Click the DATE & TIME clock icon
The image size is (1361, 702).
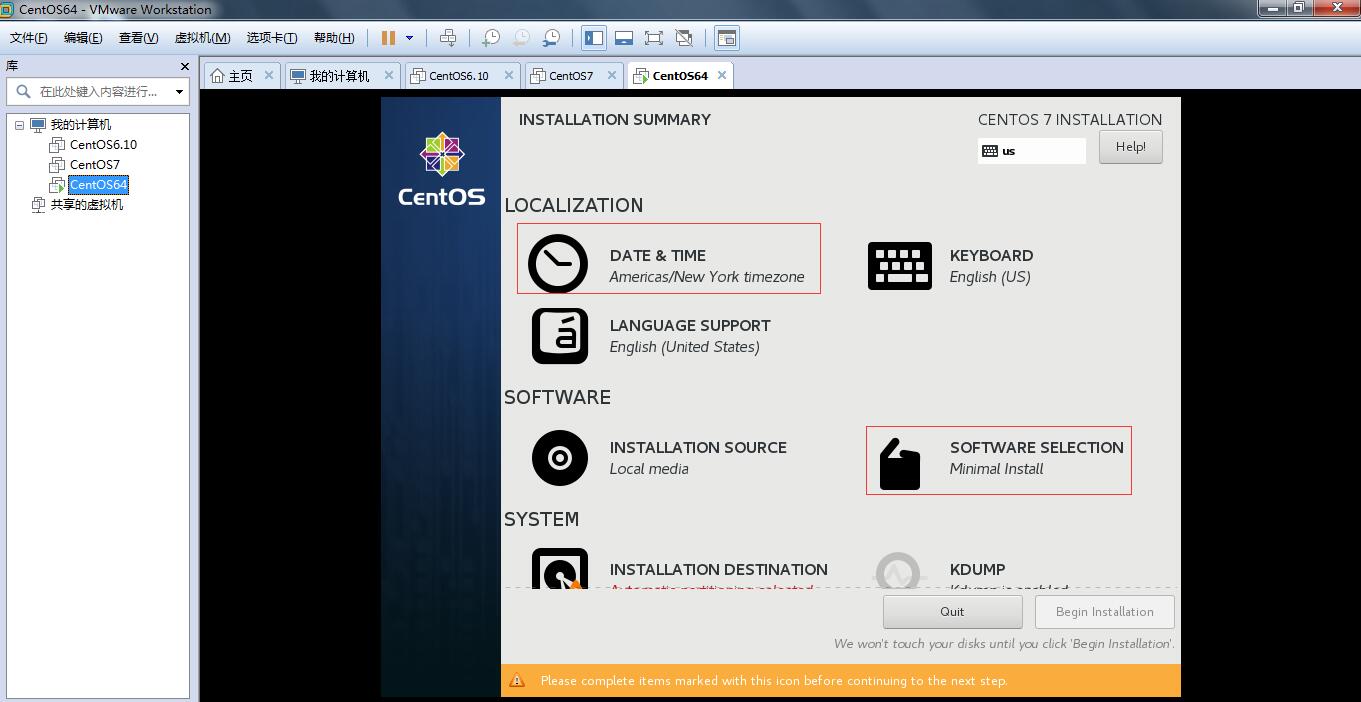tap(558, 264)
